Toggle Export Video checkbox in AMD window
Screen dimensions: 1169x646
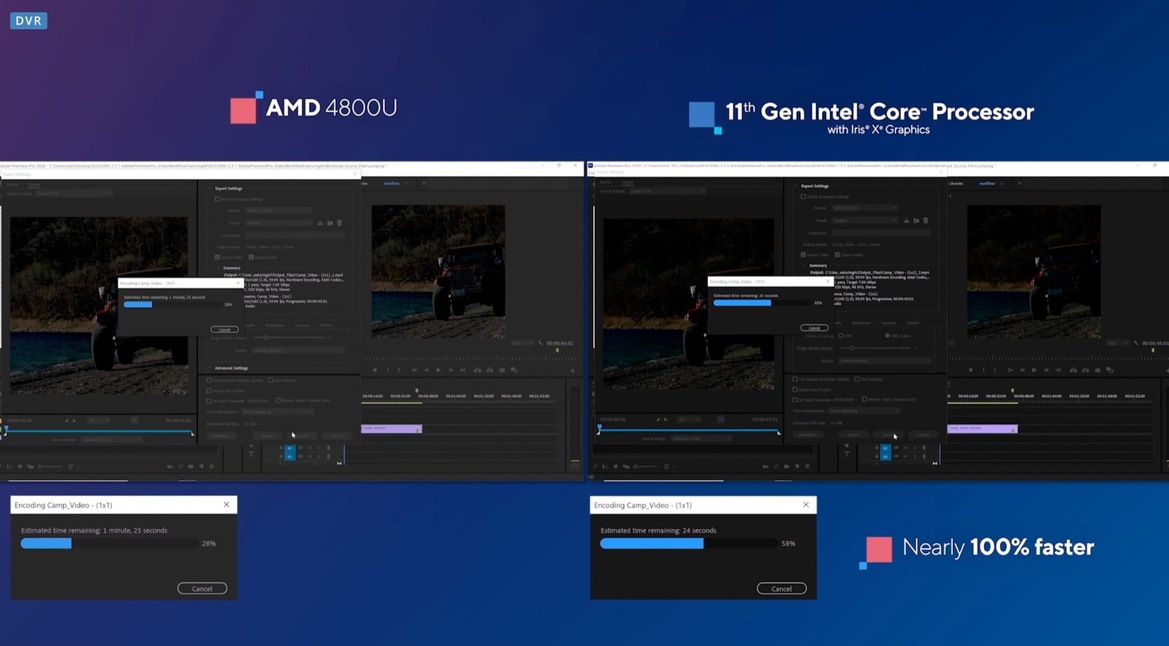[x=217, y=257]
